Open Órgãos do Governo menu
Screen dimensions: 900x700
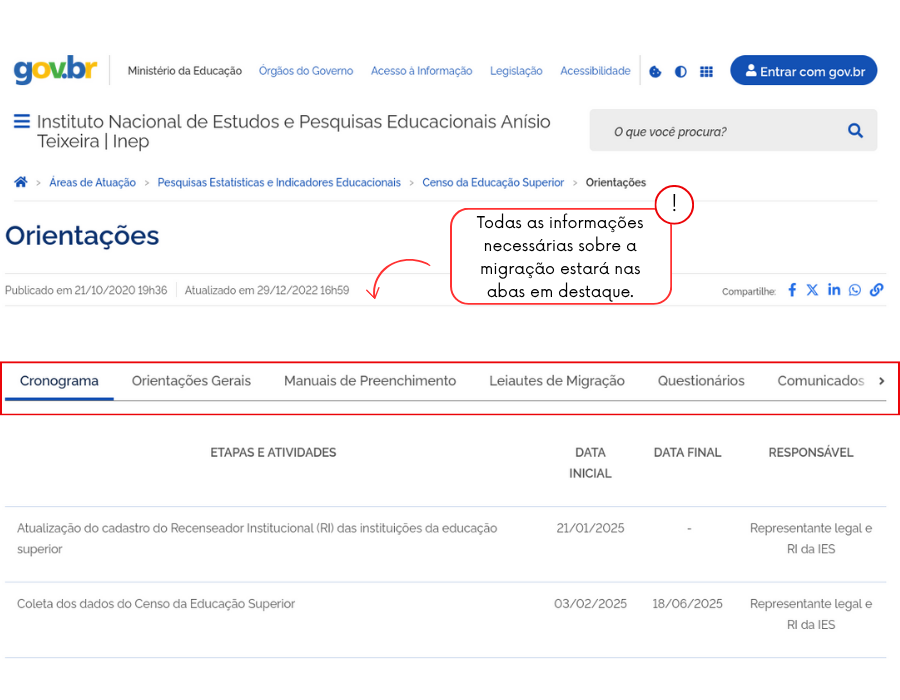(x=306, y=71)
